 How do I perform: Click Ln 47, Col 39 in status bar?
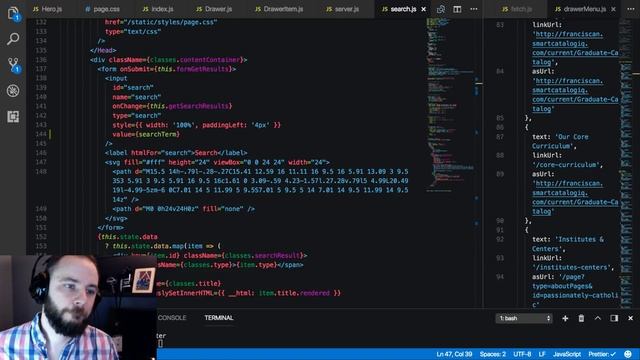[x=454, y=354]
